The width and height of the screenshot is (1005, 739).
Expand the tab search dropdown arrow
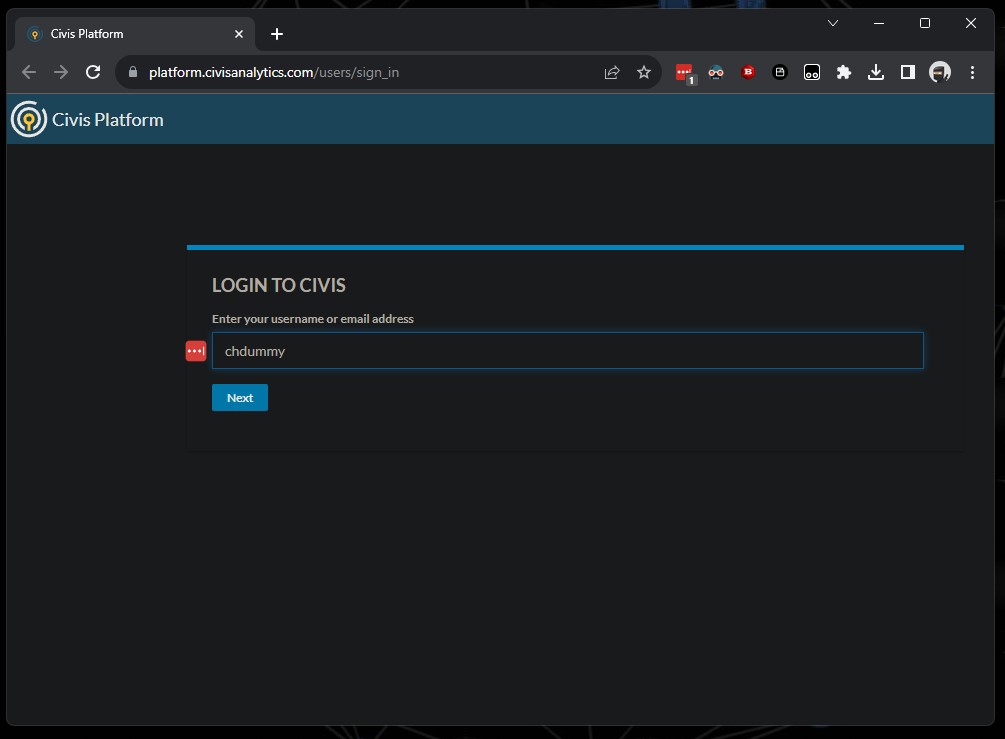[x=833, y=23]
